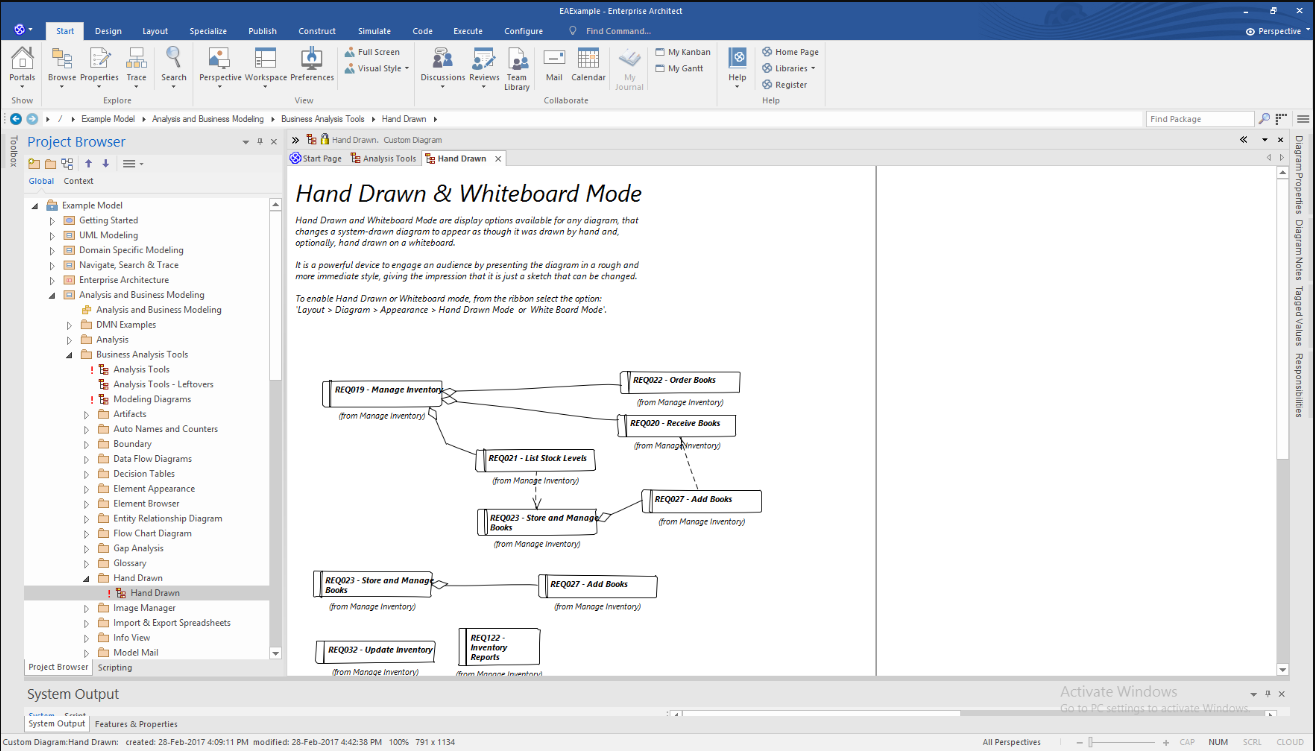Select the REQ019 Manage Inventory element
Viewport: 1315px width, 751px height.
[383, 392]
